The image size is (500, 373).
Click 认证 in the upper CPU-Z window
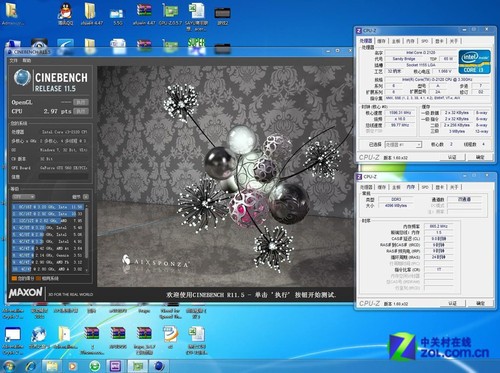(452, 157)
